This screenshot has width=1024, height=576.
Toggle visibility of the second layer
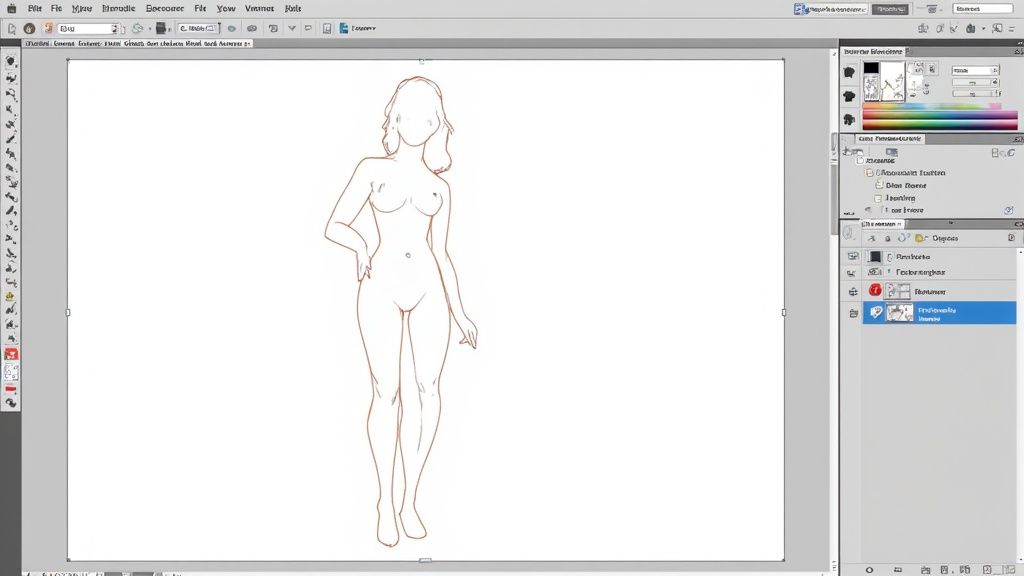point(852,273)
